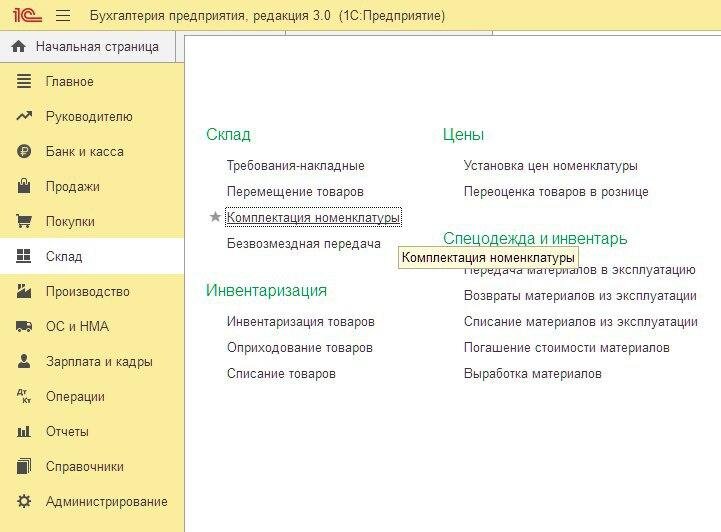Viewport: 721px width, 532px height.
Task: Click the Бухгалтерия предприятия title text
Action: pyautogui.click(x=267, y=16)
